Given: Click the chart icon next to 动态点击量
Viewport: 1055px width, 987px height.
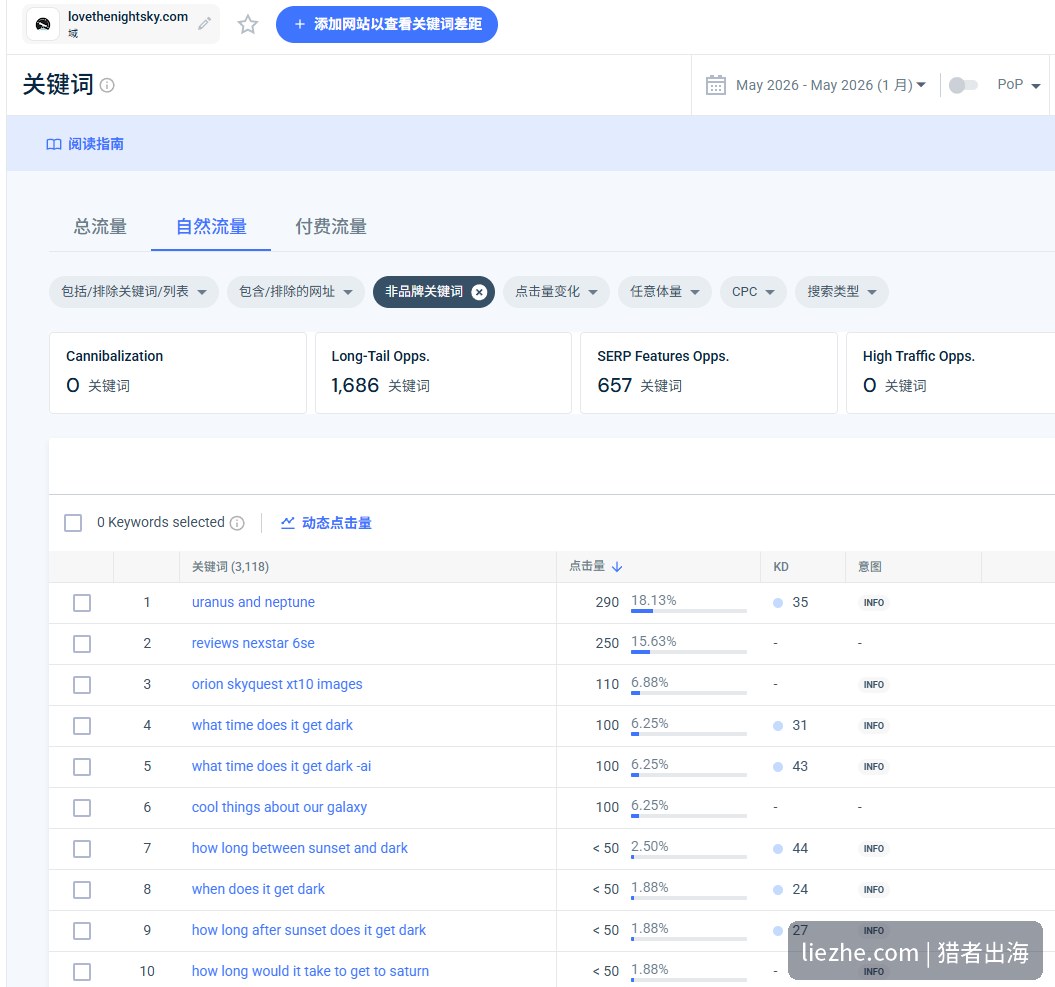Looking at the screenshot, I should [287, 523].
